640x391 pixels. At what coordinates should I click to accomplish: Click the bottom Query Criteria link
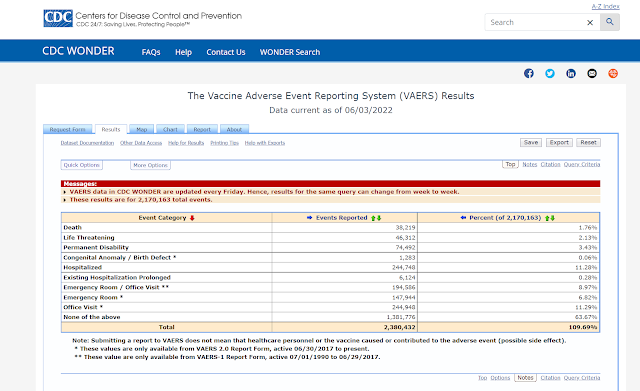tap(582, 378)
